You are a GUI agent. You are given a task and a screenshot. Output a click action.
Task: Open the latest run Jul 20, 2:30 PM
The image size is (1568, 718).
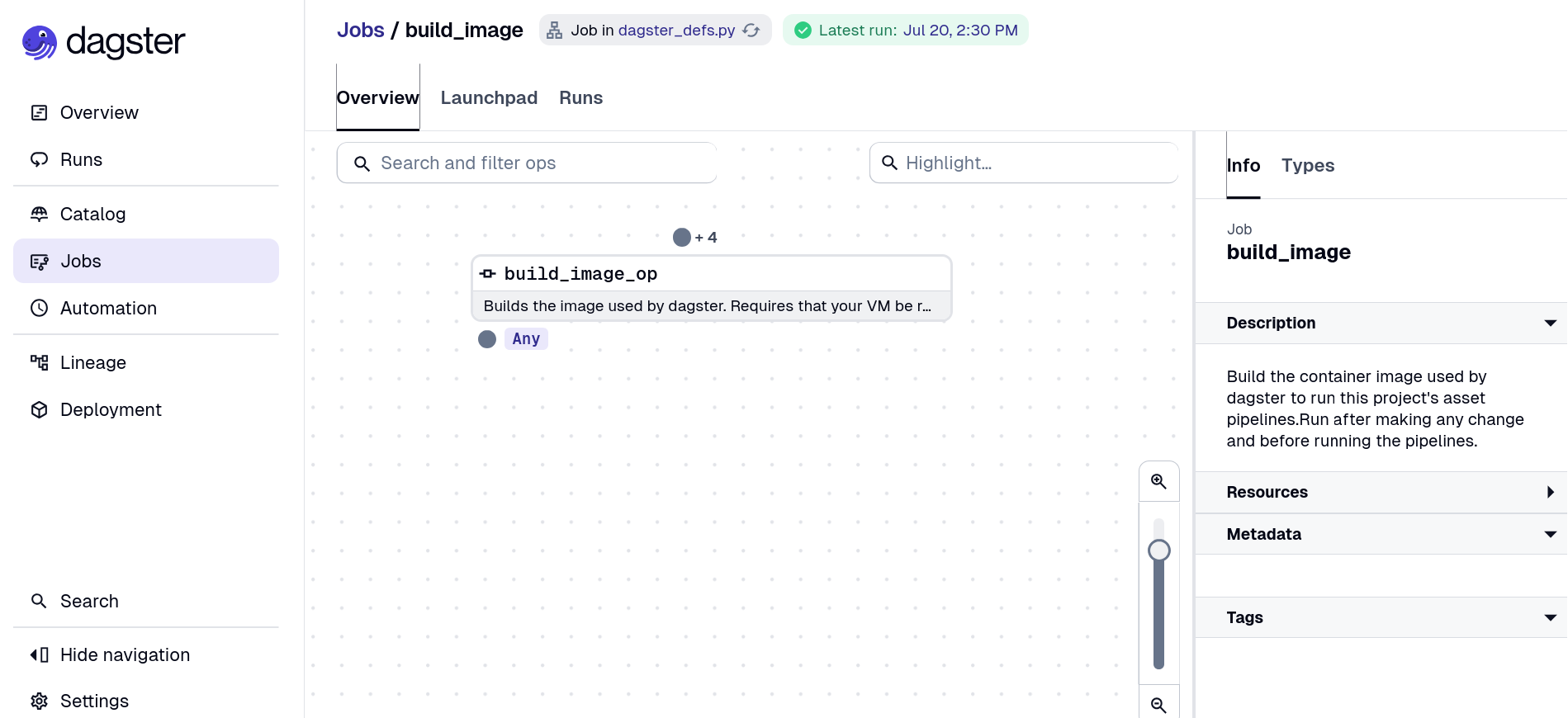pyautogui.click(x=960, y=31)
